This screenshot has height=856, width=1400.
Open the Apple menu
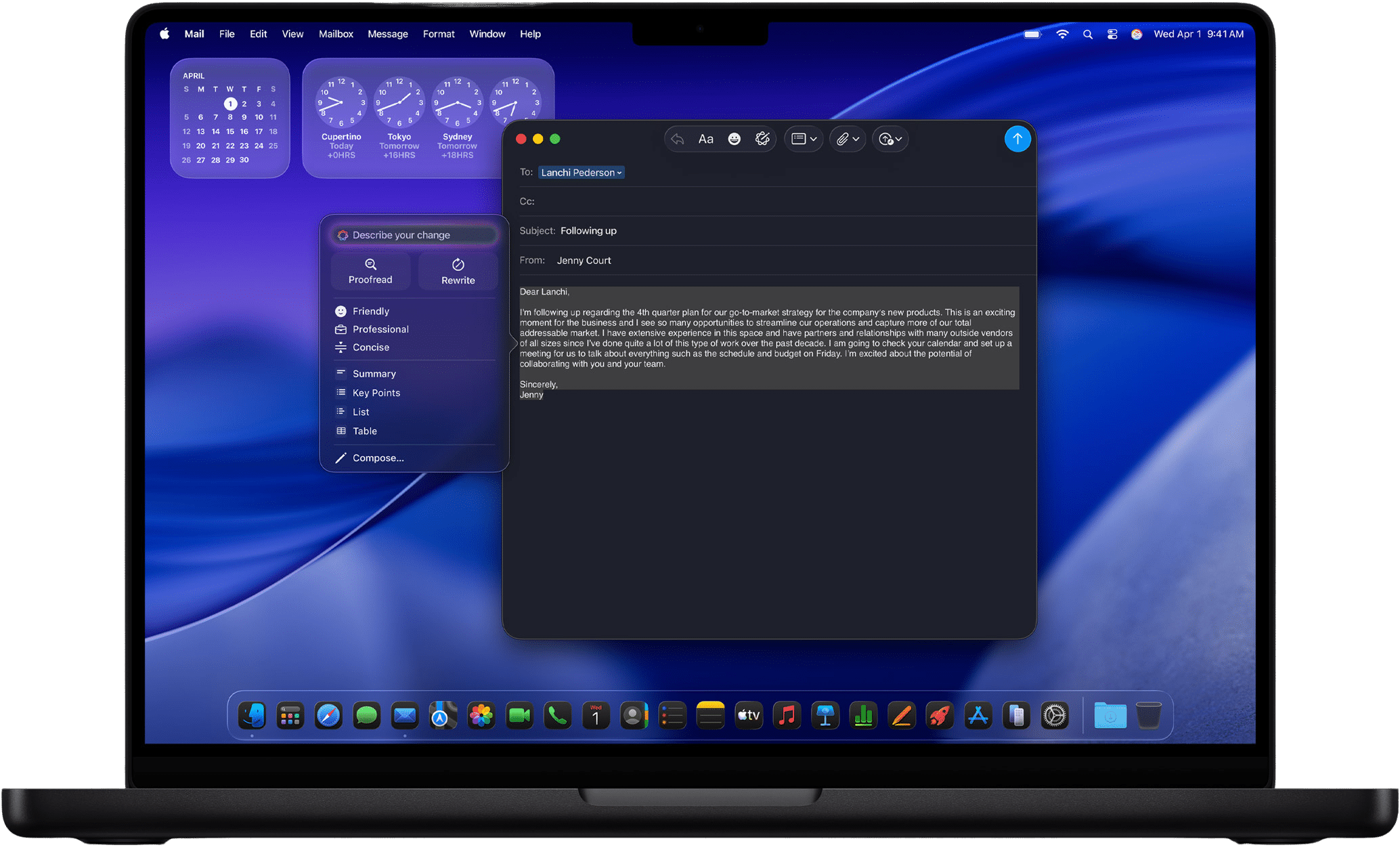(x=165, y=34)
